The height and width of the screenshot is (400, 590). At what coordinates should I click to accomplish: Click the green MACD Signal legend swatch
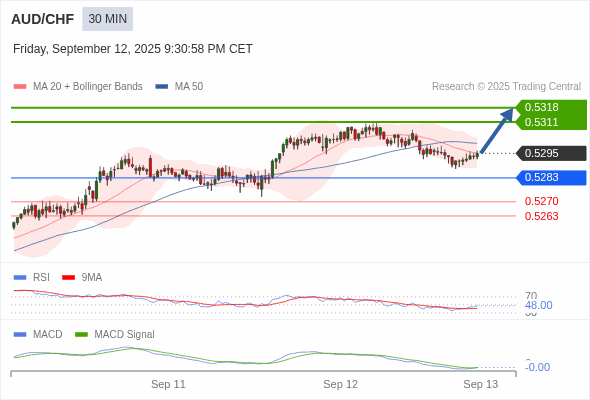(x=81, y=335)
